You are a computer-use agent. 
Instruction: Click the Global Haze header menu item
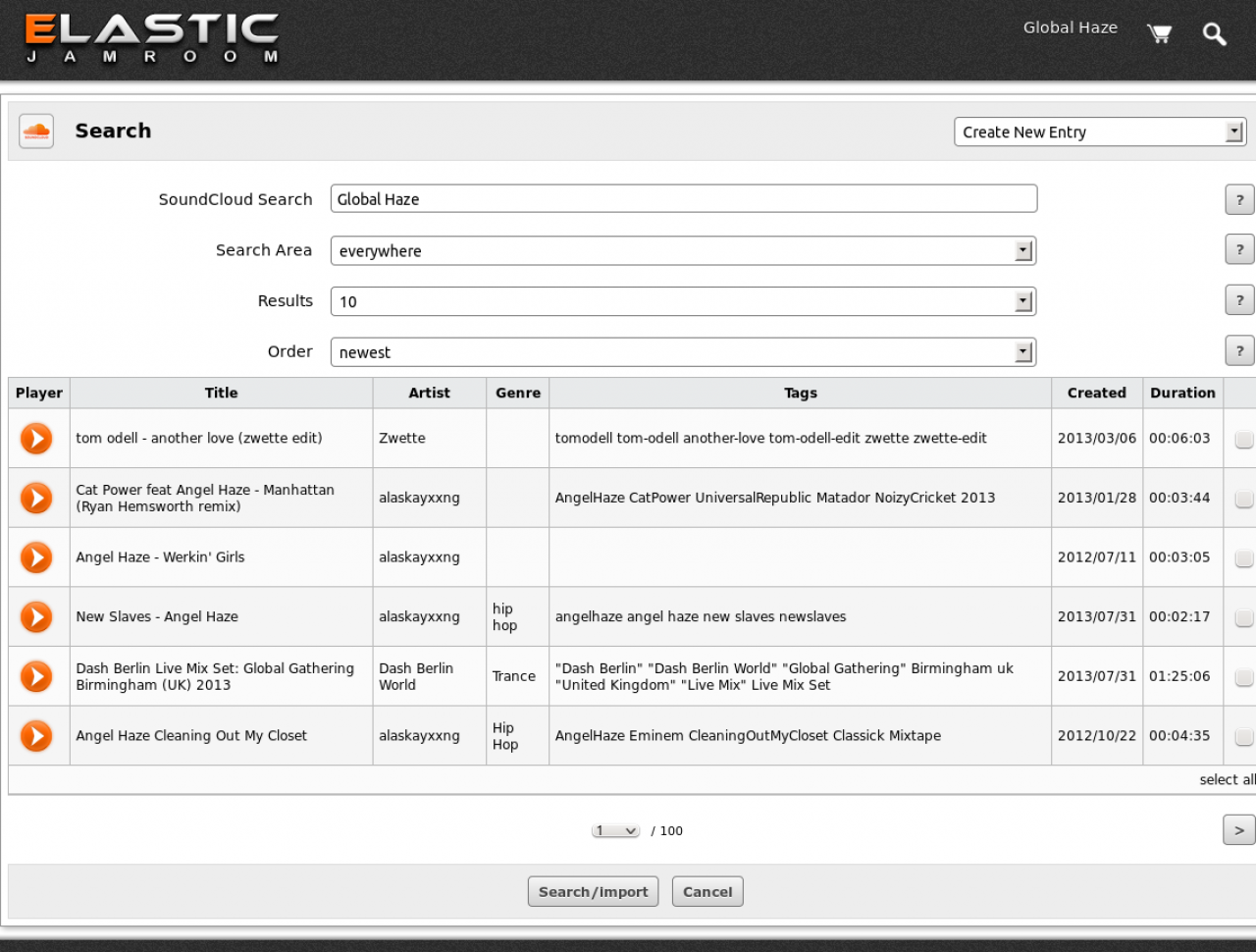coord(1070,27)
